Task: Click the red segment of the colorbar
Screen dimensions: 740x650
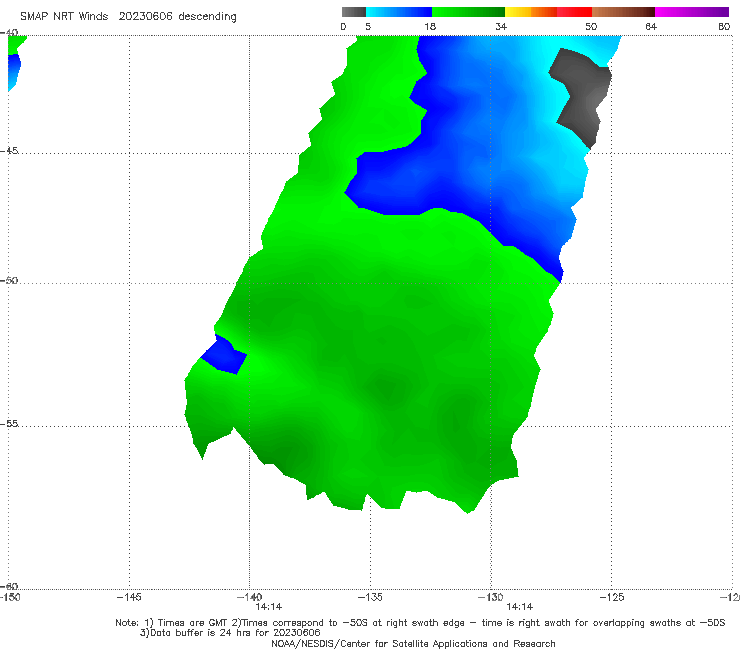Action: click(574, 12)
